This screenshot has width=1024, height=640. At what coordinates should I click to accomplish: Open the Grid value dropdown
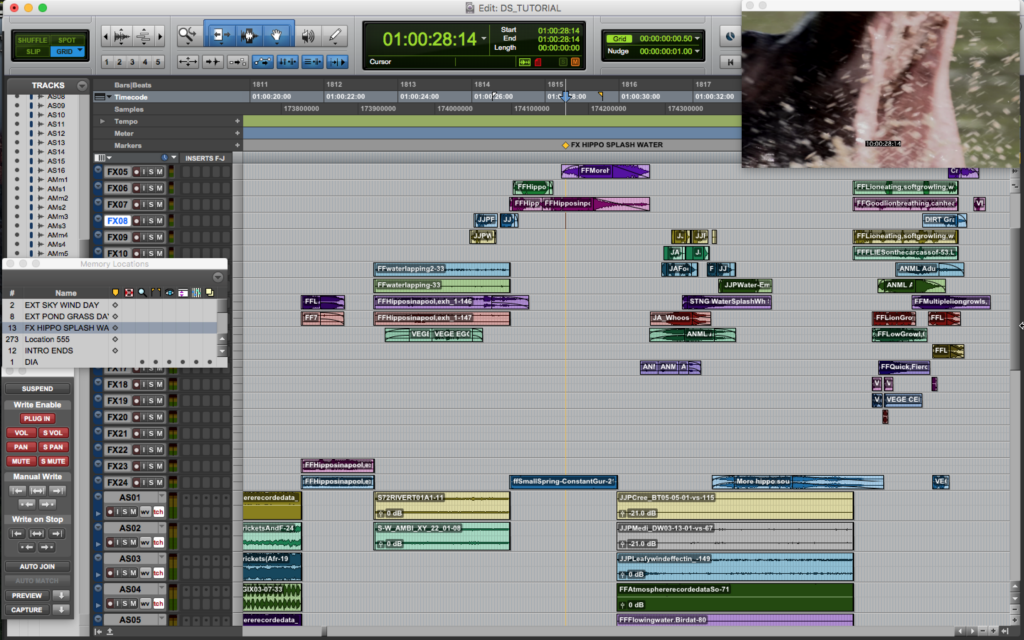(697, 39)
